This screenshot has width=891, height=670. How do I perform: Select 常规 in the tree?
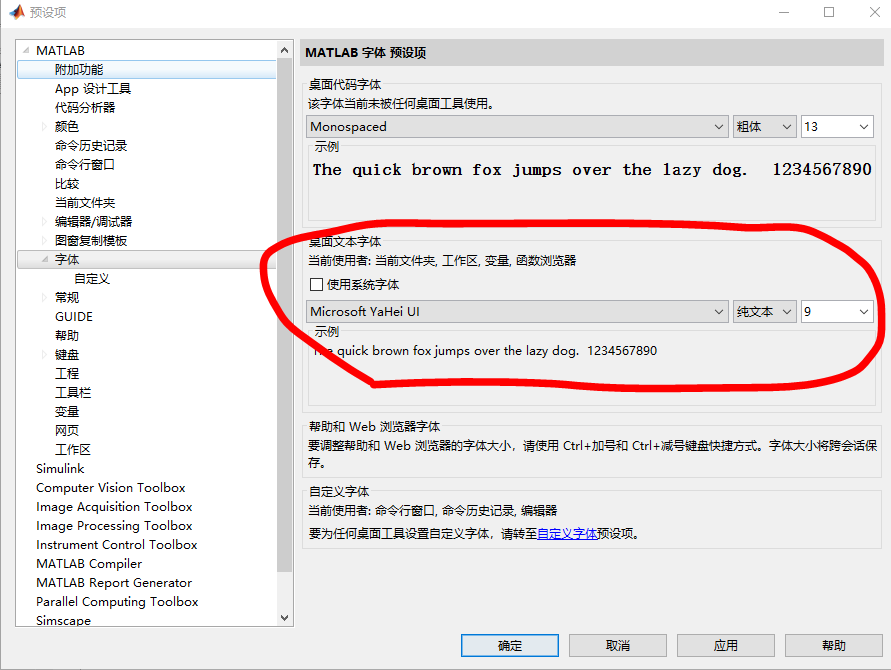pyautogui.click(x=66, y=297)
